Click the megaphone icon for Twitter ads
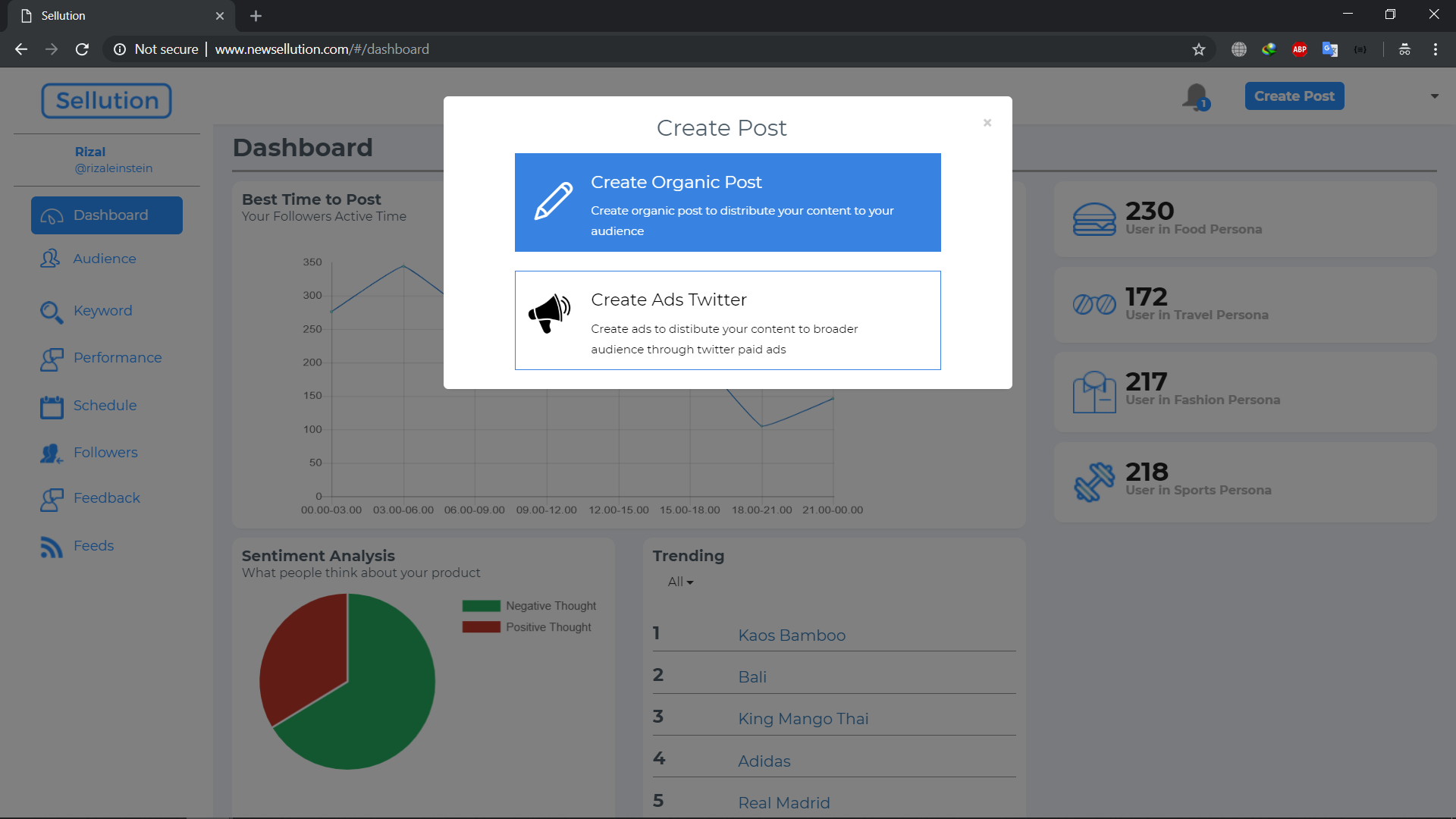 click(x=550, y=312)
